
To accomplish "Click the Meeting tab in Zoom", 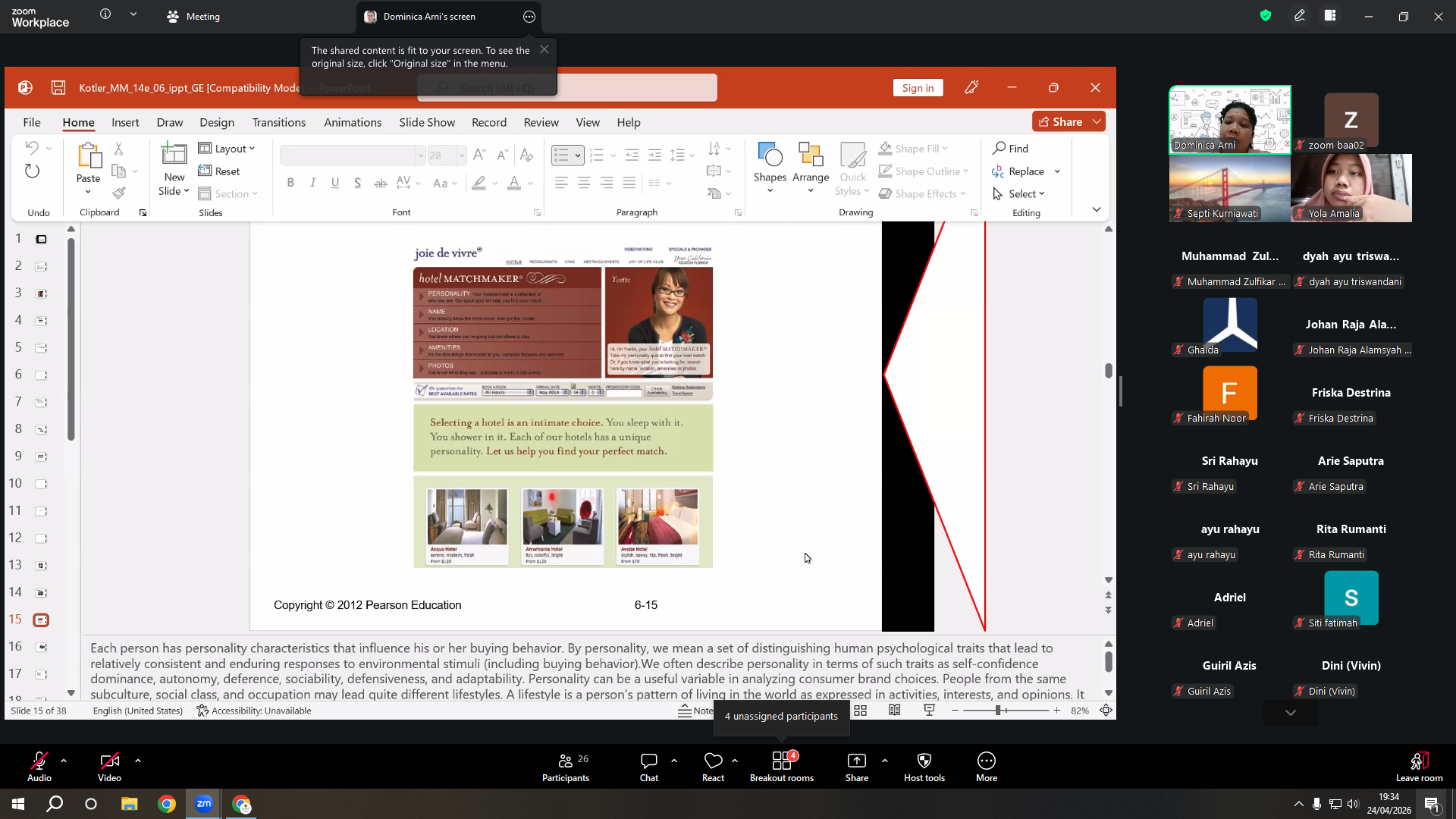I will tap(193, 16).
